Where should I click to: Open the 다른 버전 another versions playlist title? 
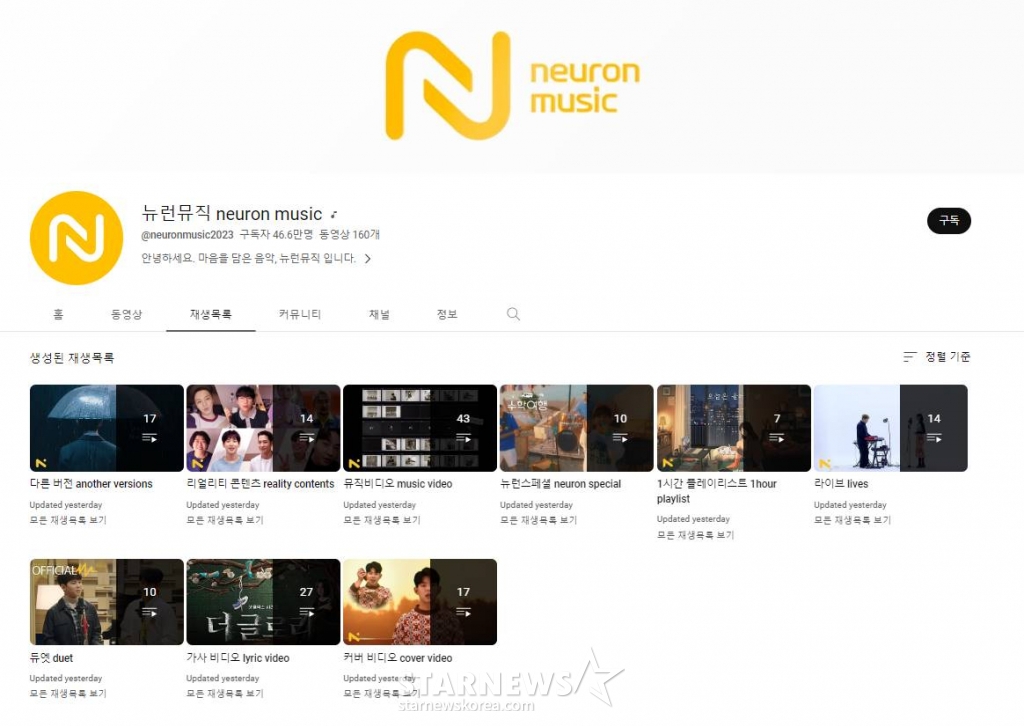[x=91, y=484]
